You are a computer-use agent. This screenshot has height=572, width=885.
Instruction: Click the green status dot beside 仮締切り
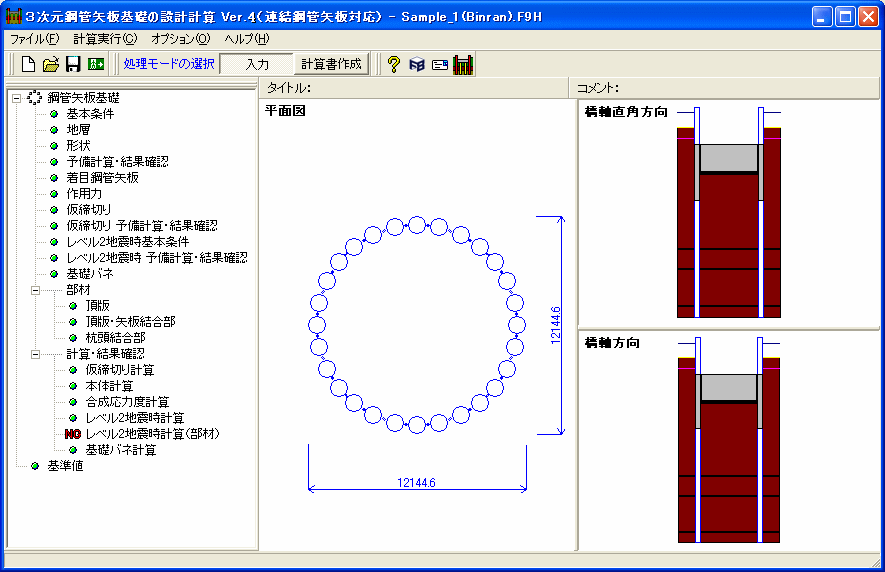click(x=54, y=210)
